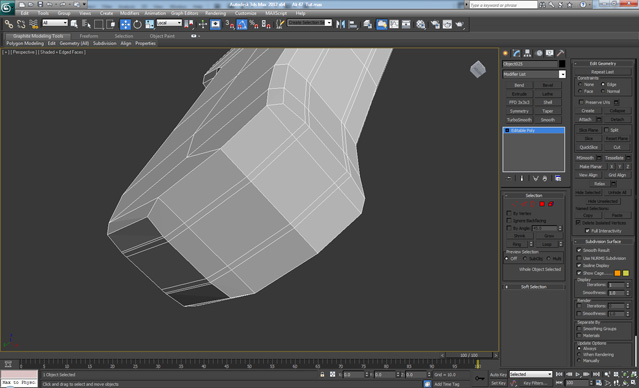This screenshot has height=388, width=639.
Task: Open the Modifier List dropdown
Action: click(534, 74)
